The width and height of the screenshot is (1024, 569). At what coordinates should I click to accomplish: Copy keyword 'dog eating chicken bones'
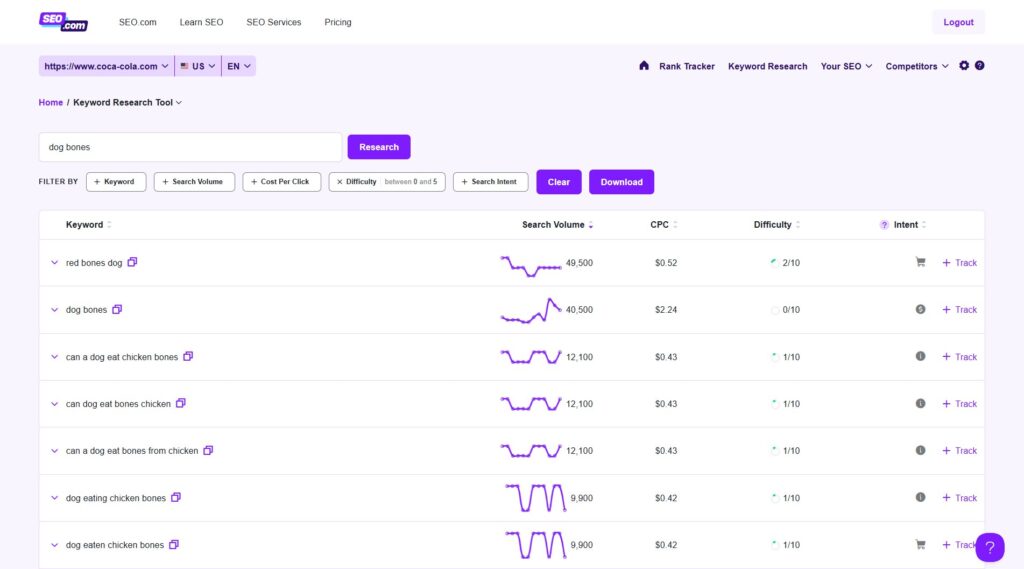(x=176, y=497)
